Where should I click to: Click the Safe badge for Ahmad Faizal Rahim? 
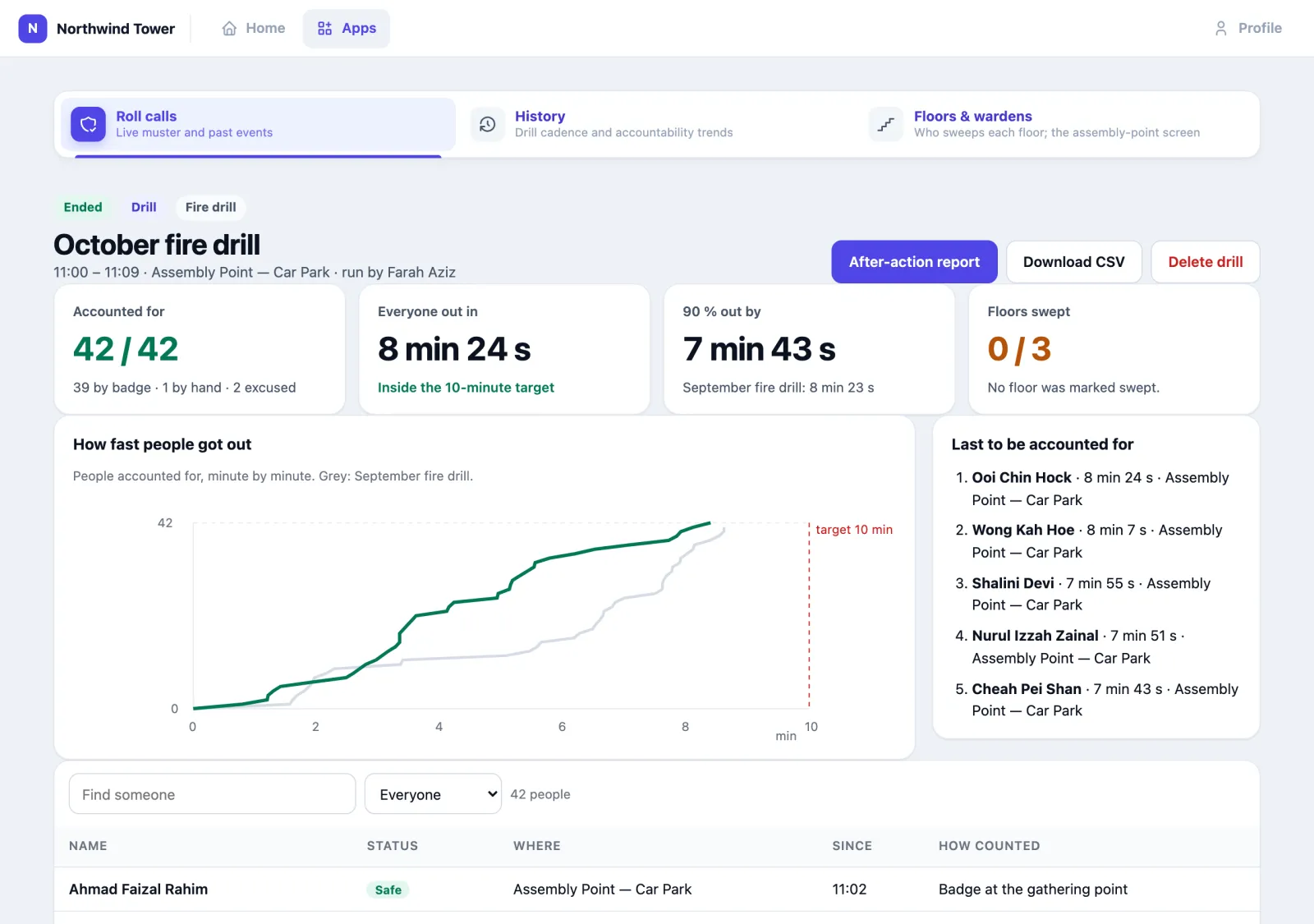point(388,890)
